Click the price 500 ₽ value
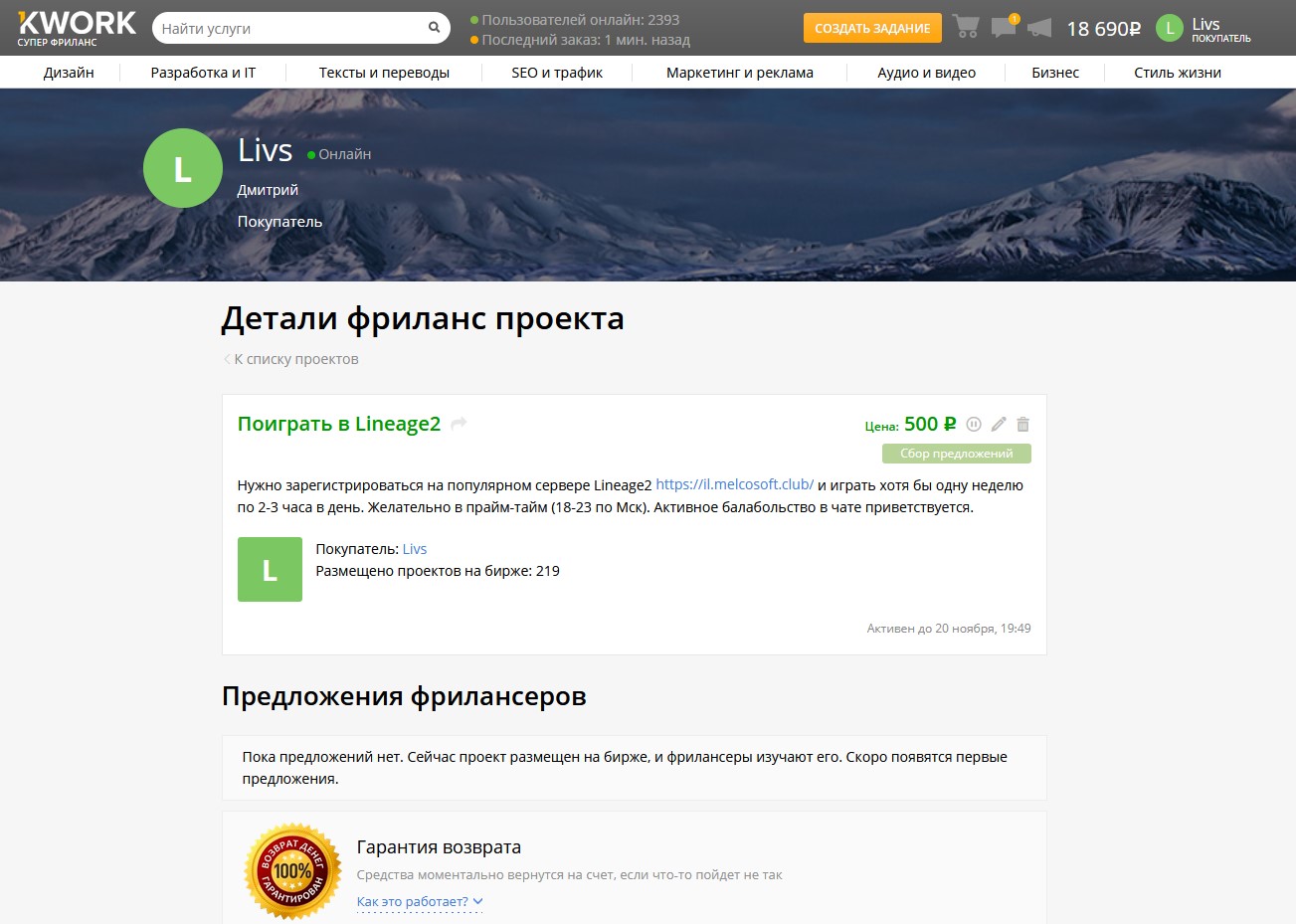The image size is (1296, 924). [930, 424]
